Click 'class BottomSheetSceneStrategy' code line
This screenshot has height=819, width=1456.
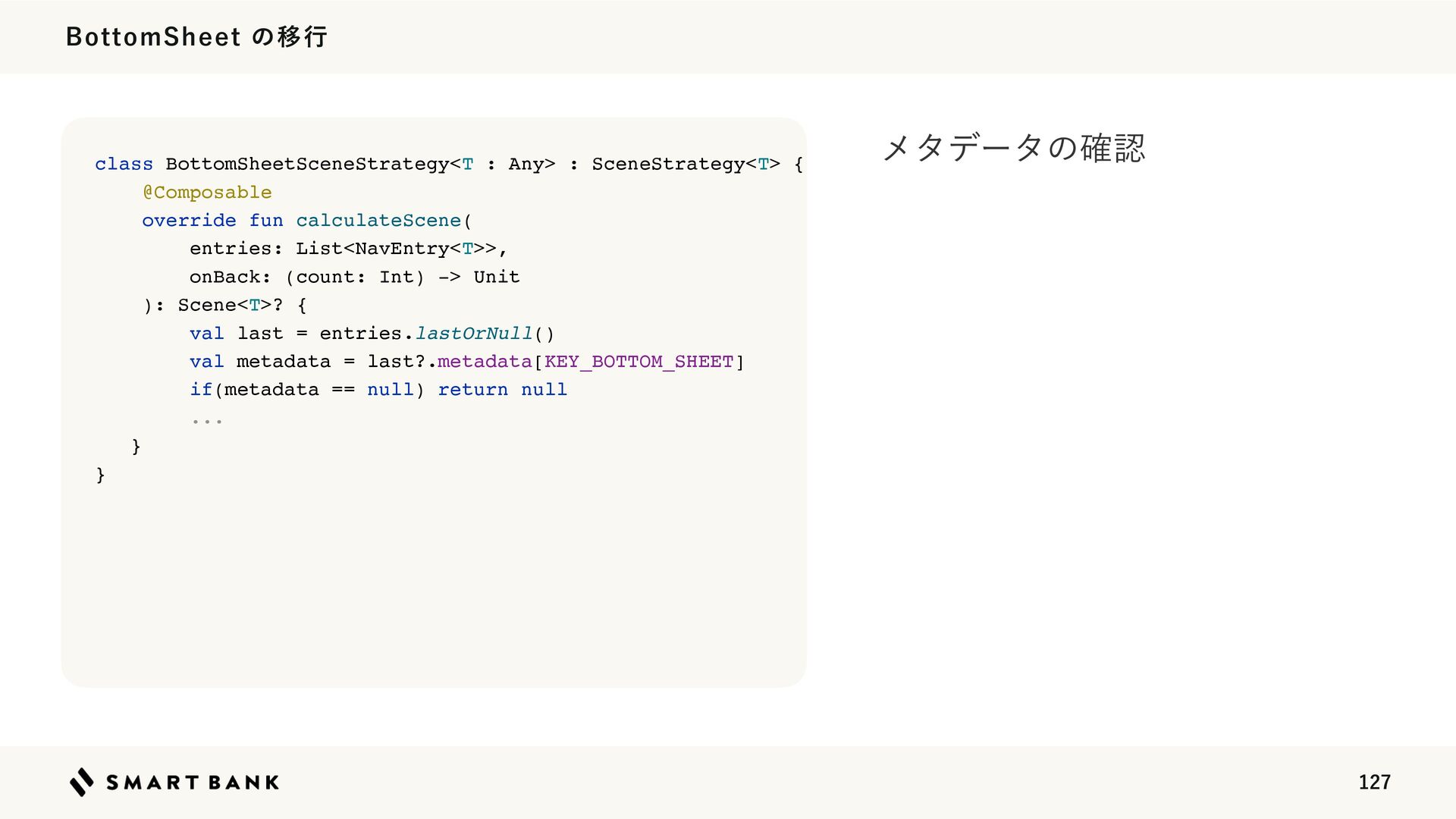449,164
